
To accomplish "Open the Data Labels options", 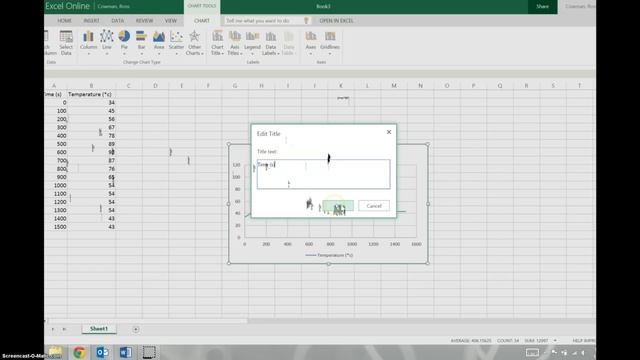I will (270, 42).
